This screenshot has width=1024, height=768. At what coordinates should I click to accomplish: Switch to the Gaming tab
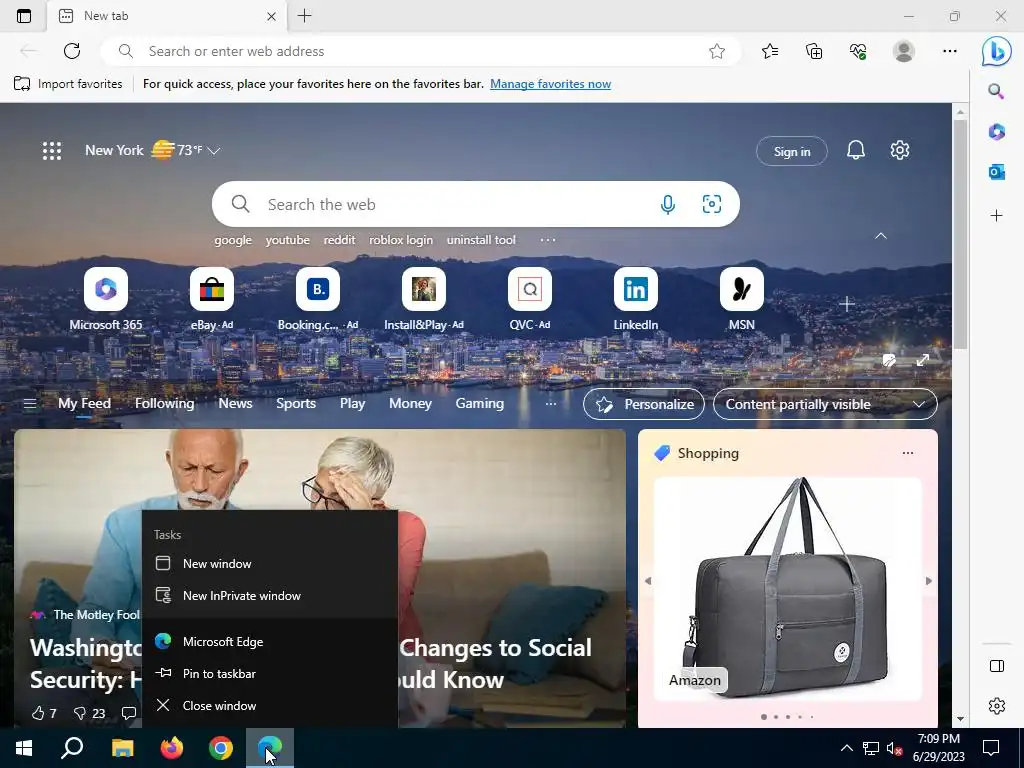click(x=479, y=404)
